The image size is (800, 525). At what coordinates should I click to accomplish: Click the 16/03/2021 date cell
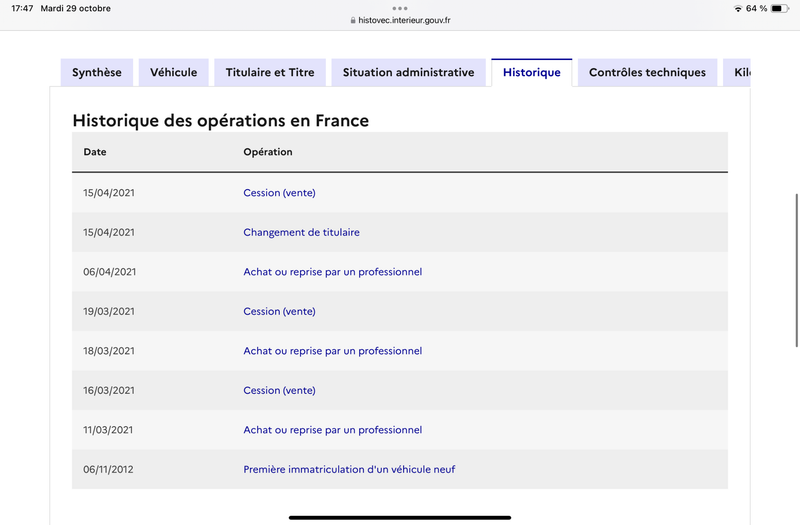[109, 390]
